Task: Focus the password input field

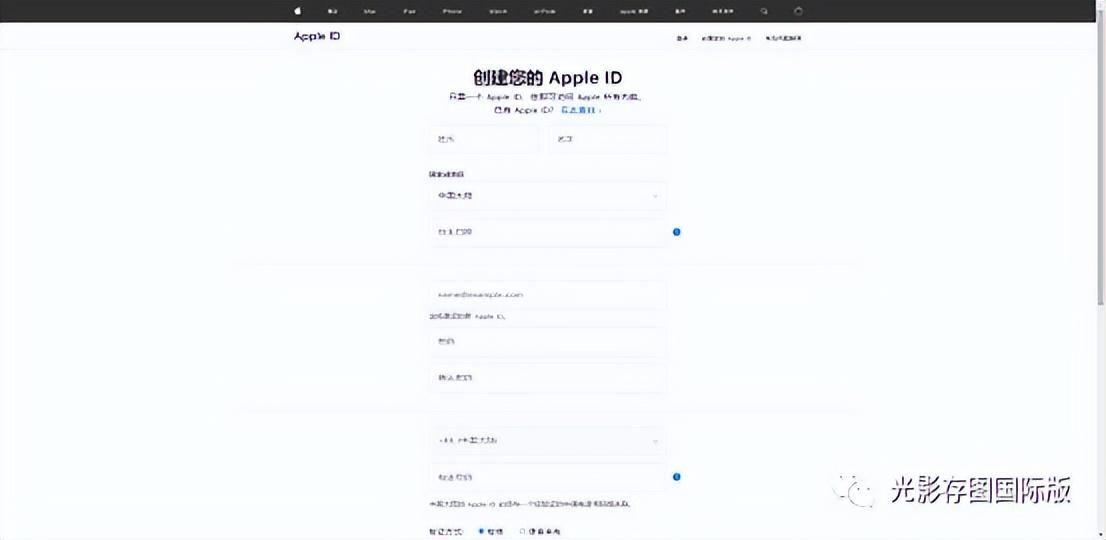Action: (x=547, y=342)
